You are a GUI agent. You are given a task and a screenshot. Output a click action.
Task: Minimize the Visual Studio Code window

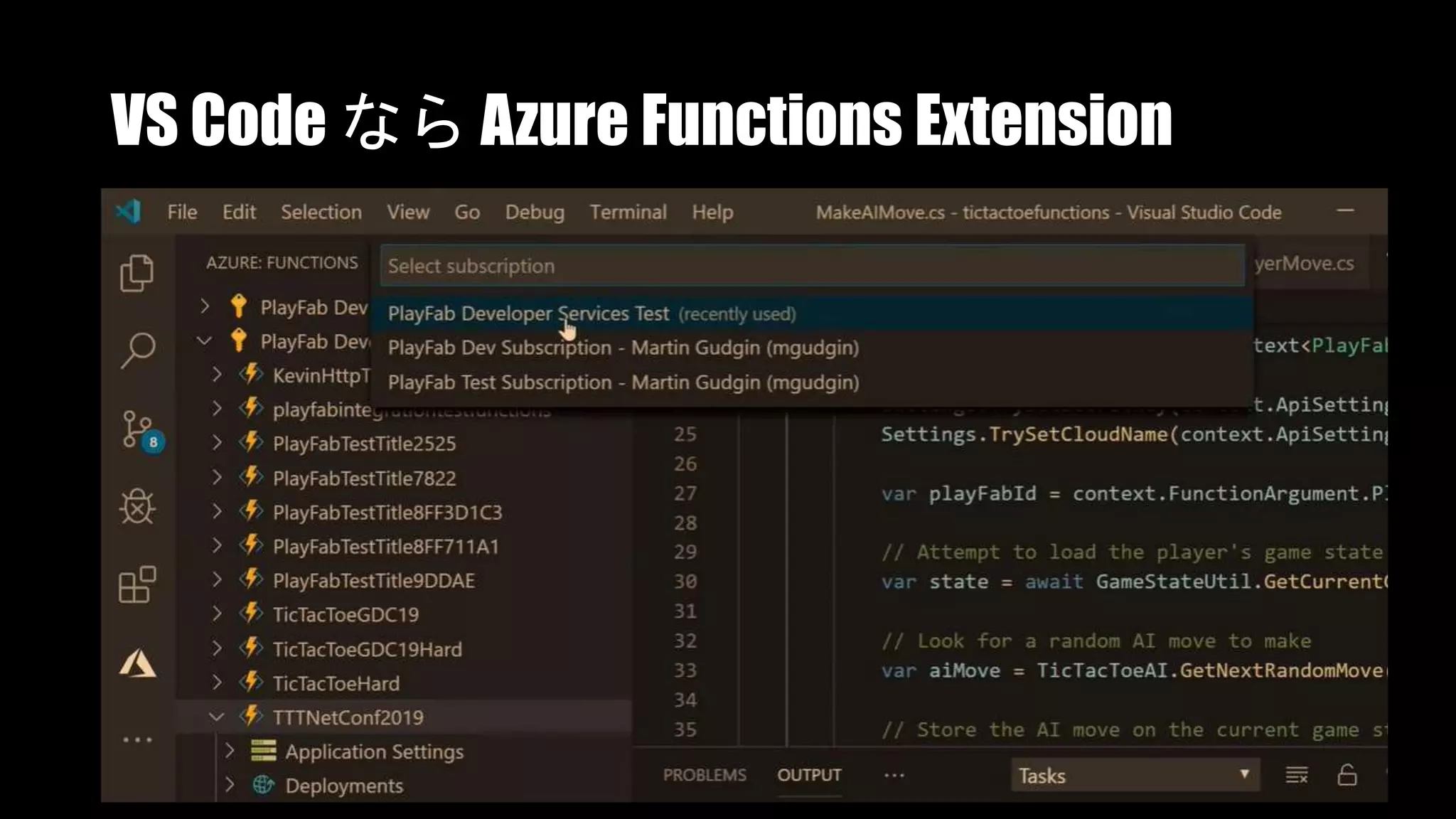pyautogui.click(x=1345, y=211)
